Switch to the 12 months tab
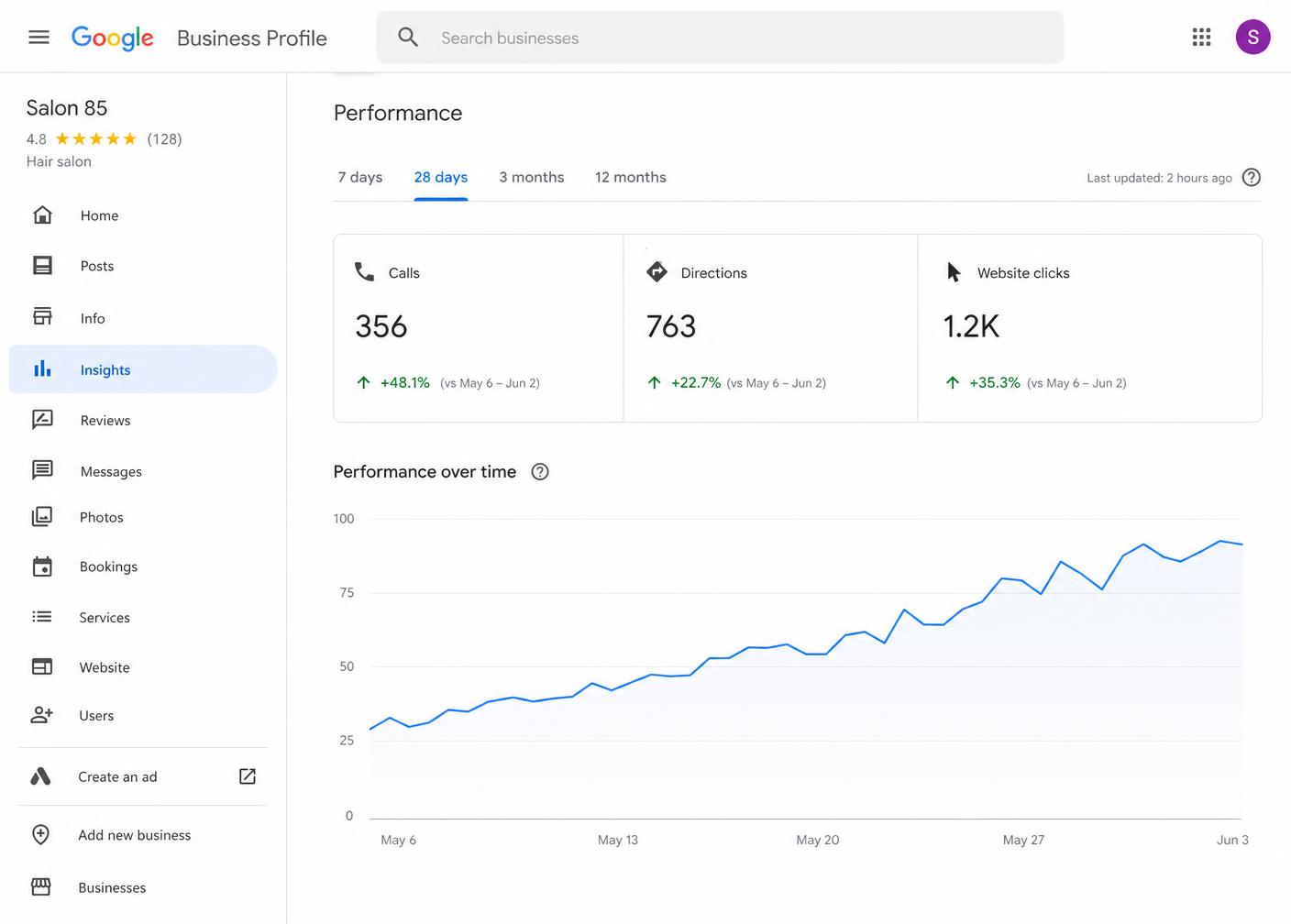This screenshot has width=1291, height=924. point(631,177)
